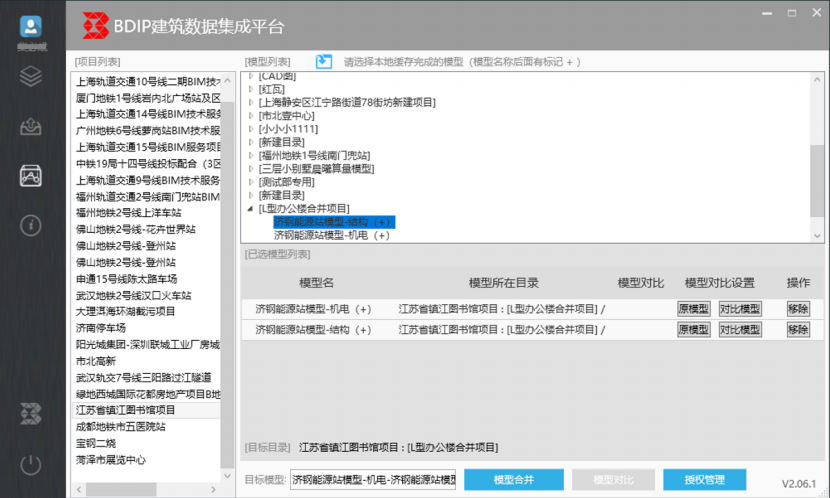Click BDIP red logo in title bar
Screen dimensions: 830x498
click(96, 25)
